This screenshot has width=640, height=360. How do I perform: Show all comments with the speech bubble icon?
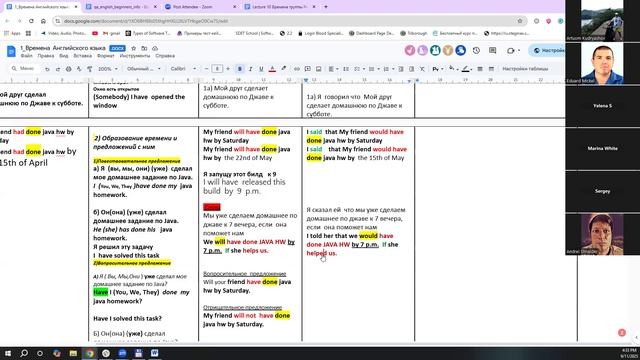(493, 50)
